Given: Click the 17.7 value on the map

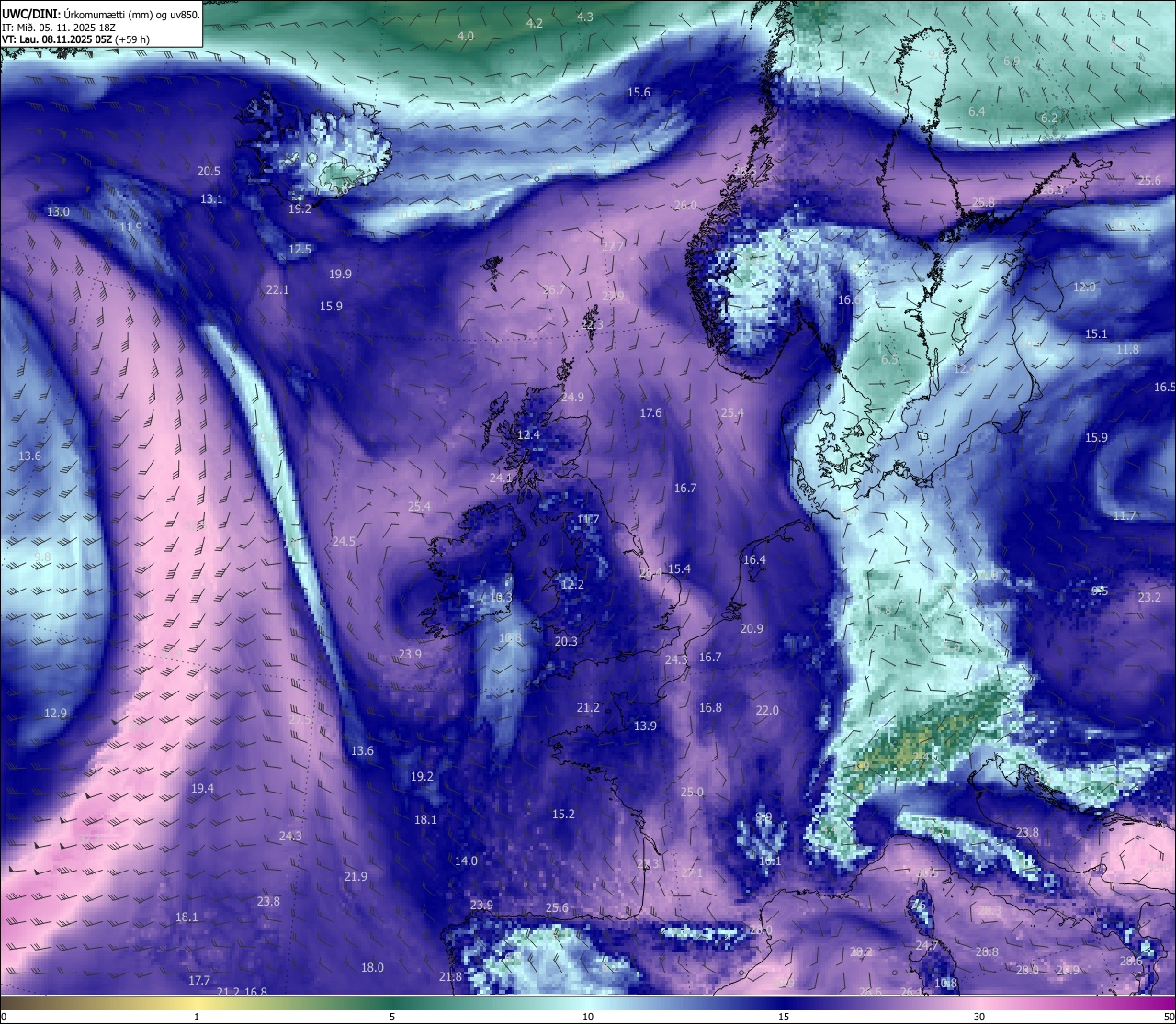Looking at the screenshot, I should (199, 981).
